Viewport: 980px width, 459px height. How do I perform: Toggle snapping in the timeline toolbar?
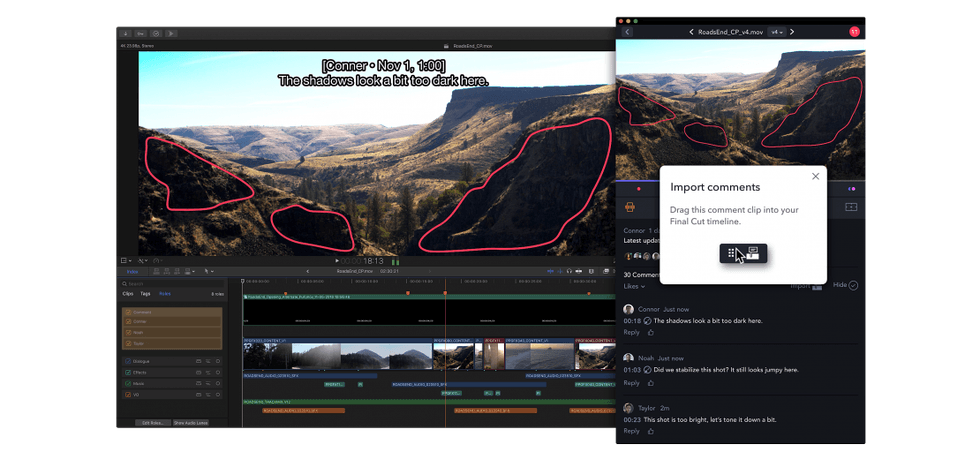[x=579, y=271]
